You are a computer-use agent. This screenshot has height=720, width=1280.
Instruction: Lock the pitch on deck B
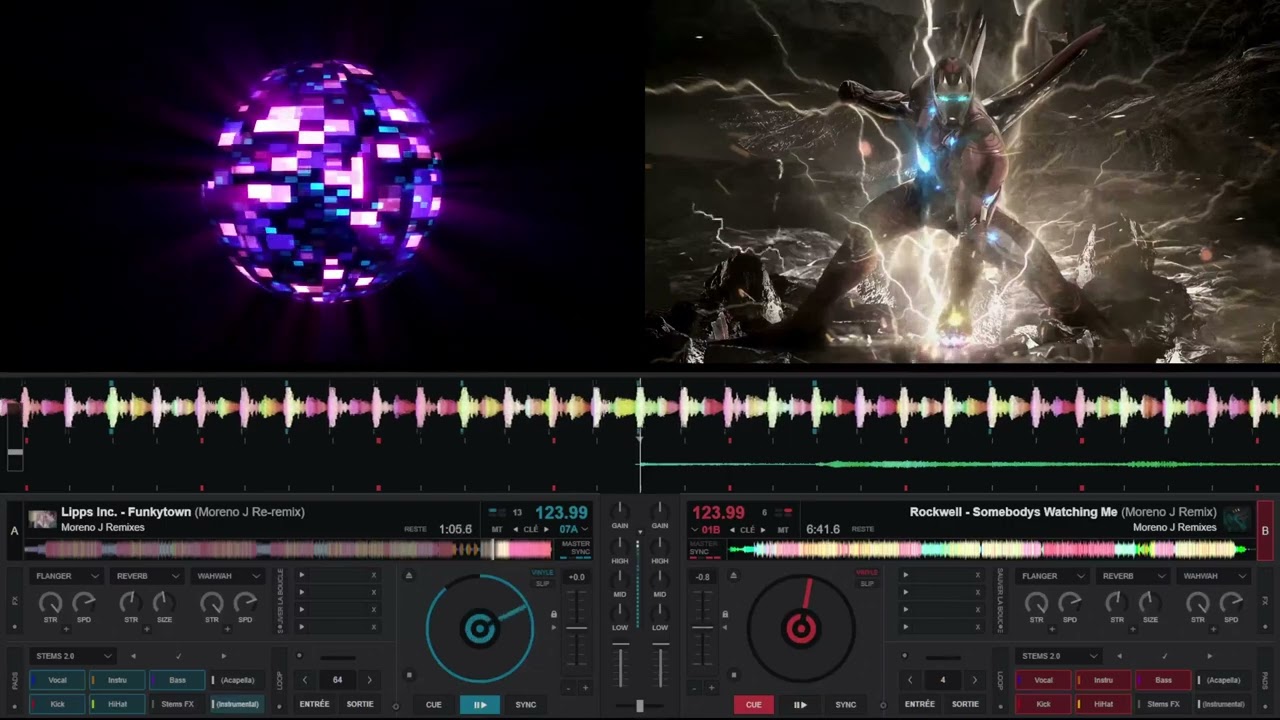(x=725, y=614)
